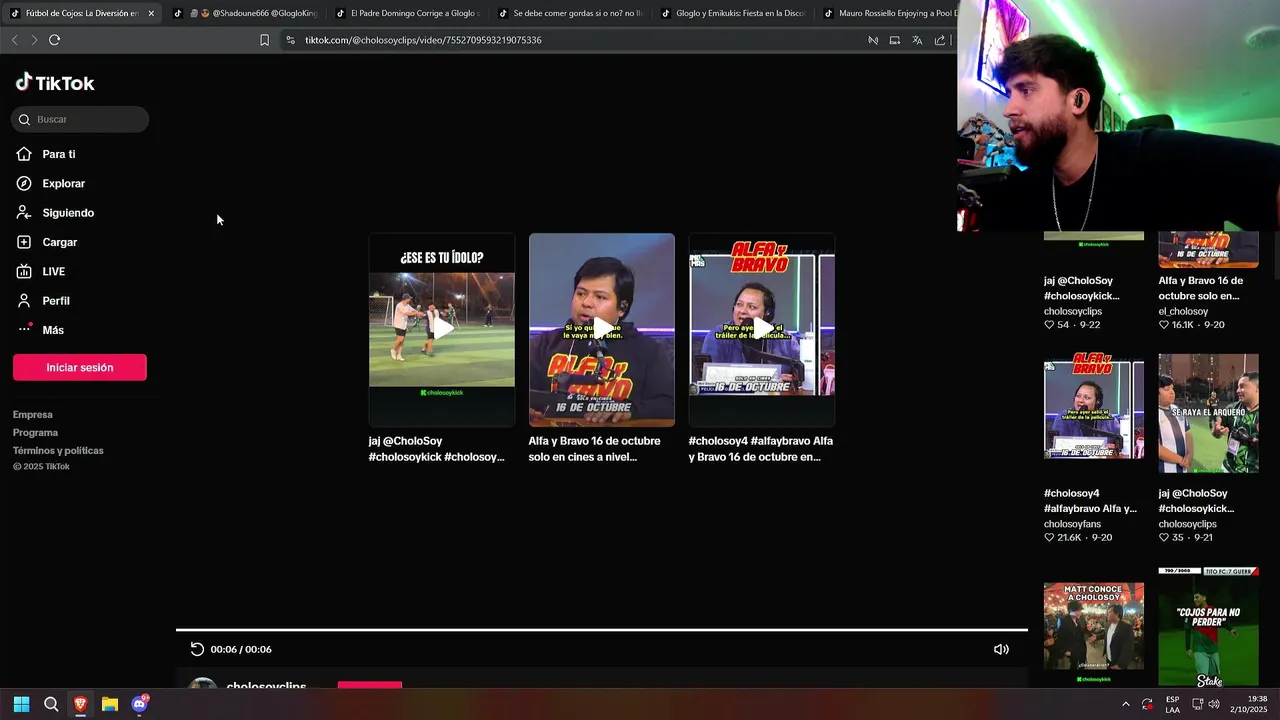Open Términos y políticas link

[58, 450]
